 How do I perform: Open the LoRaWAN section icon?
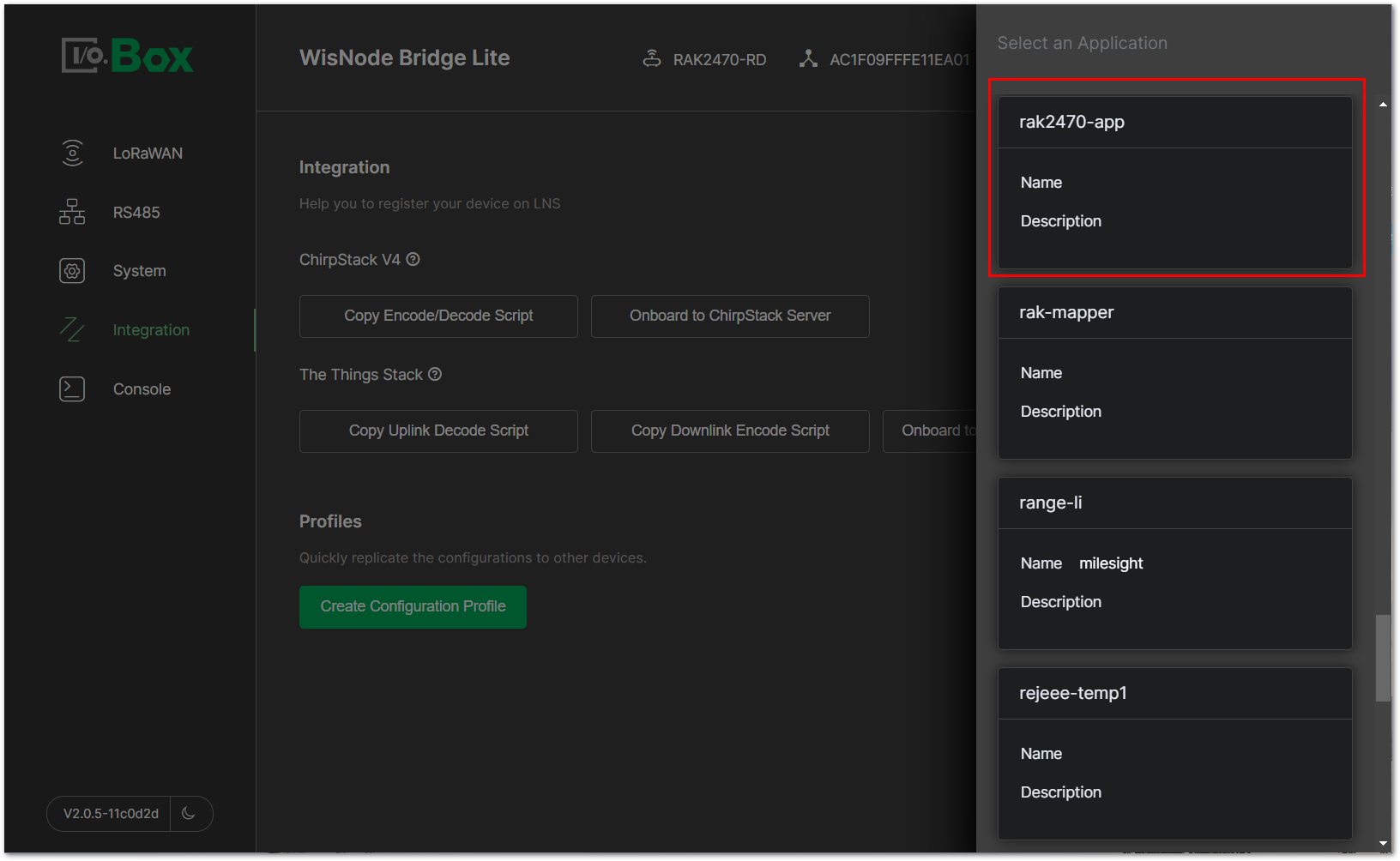(72, 153)
